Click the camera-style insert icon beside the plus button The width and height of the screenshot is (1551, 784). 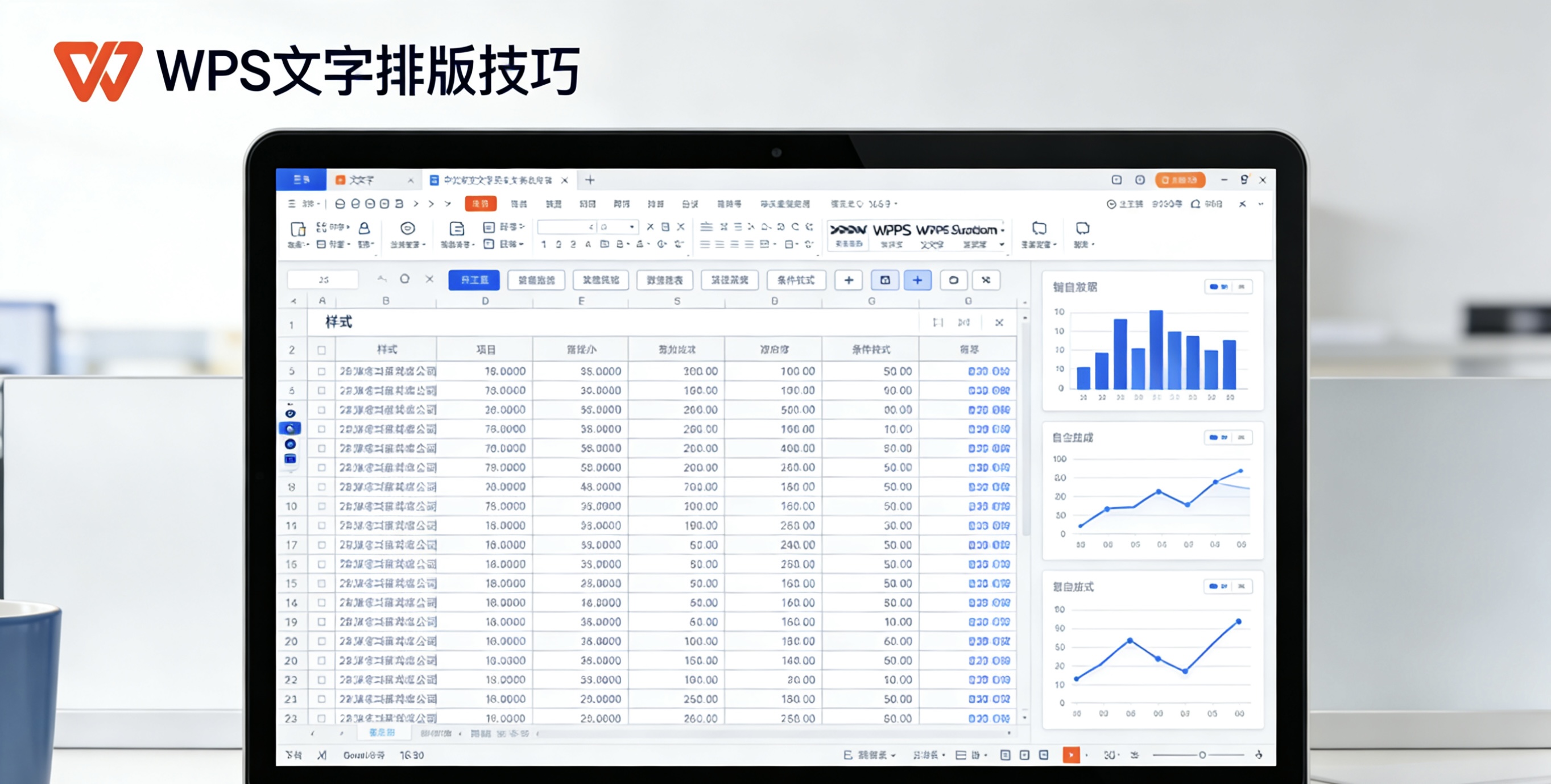point(884,280)
